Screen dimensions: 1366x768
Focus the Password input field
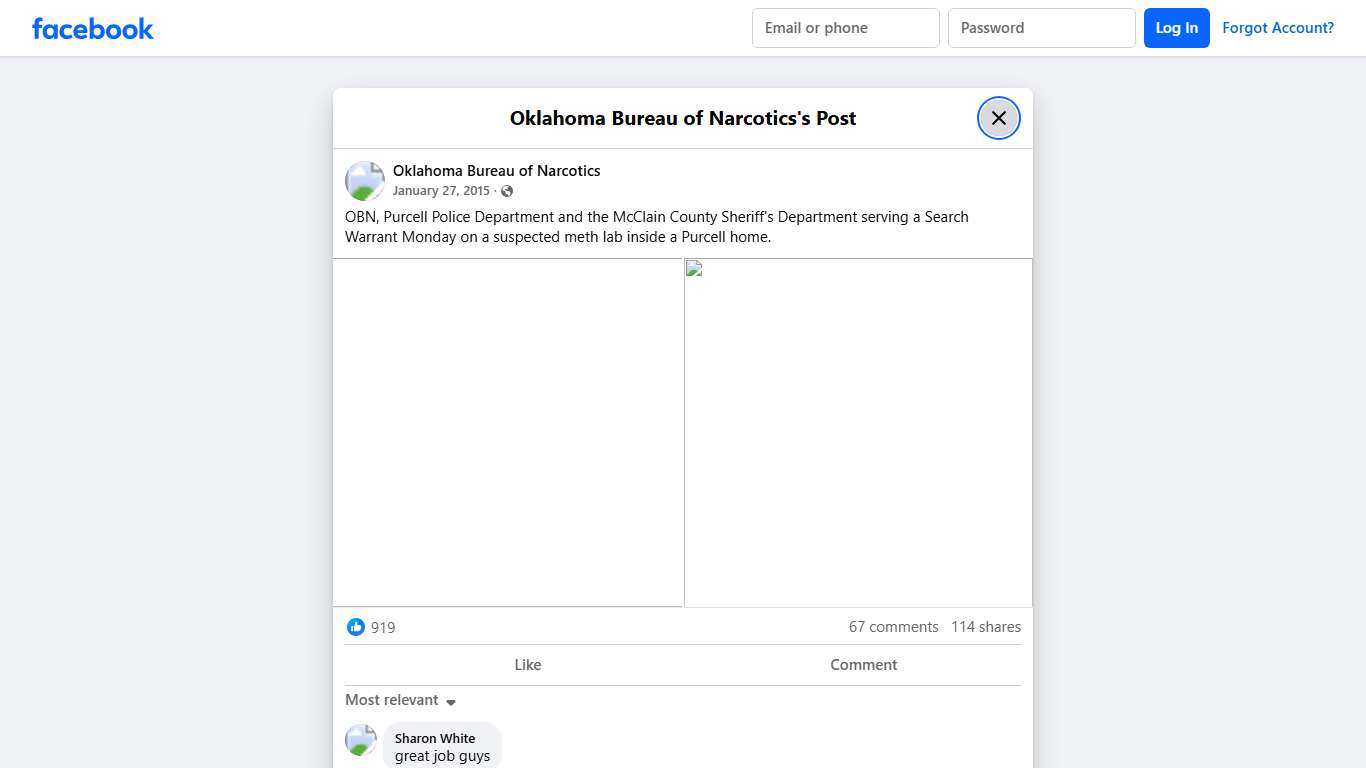click(x=1041, y=28)
